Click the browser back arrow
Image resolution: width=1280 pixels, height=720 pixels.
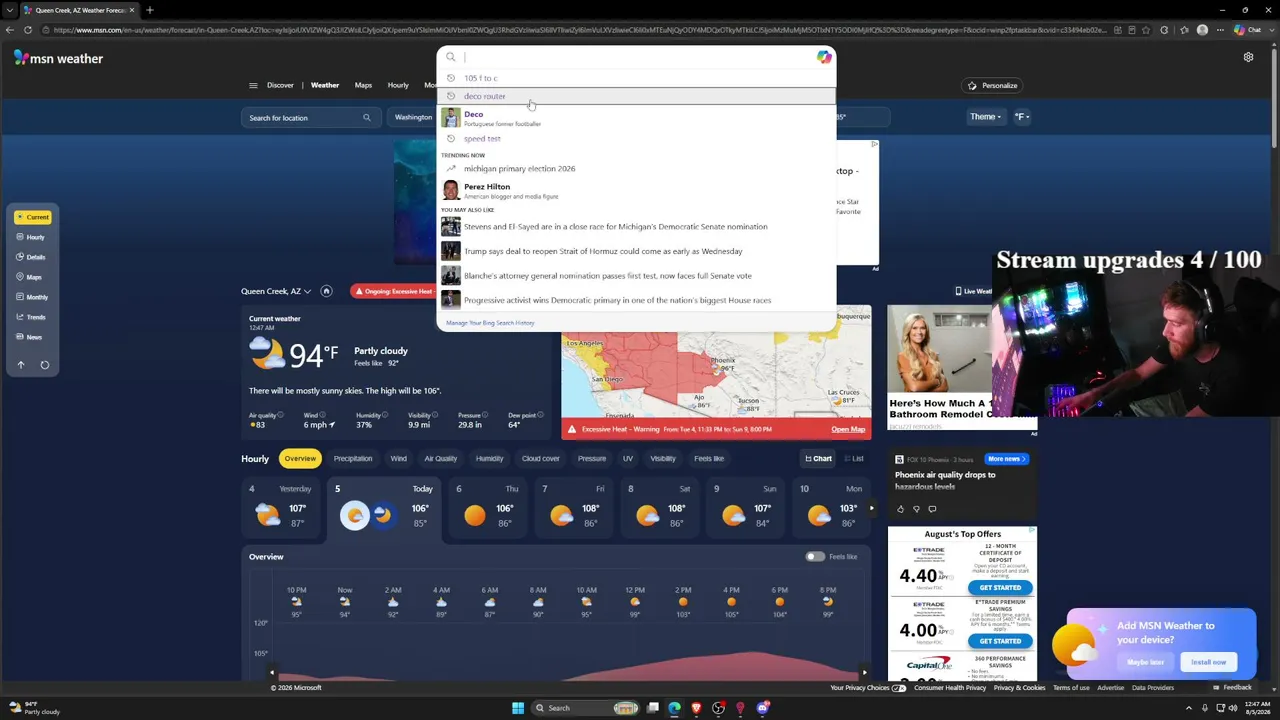pos(11,30)
